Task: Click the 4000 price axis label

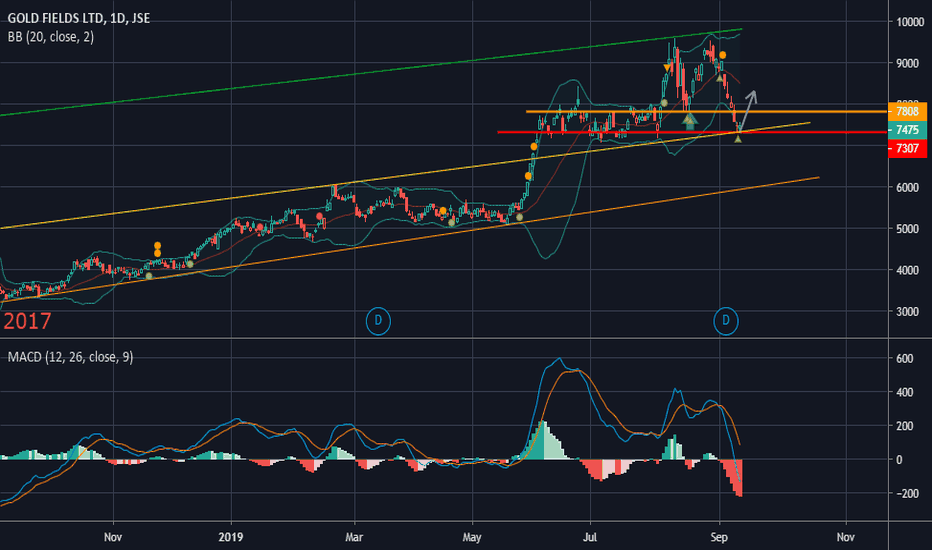Action: pyautogui.click(x=908, y=270)
